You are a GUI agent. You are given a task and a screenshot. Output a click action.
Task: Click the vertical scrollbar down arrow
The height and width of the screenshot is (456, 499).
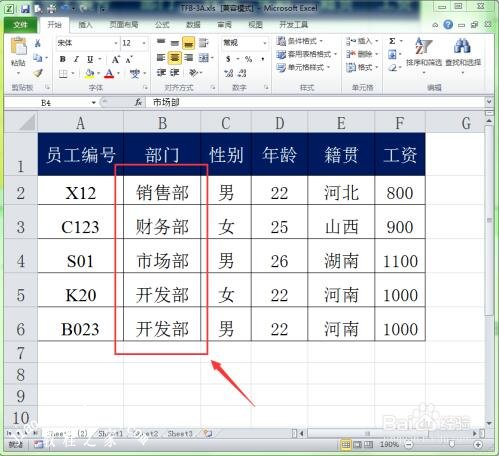coord(489,423)
